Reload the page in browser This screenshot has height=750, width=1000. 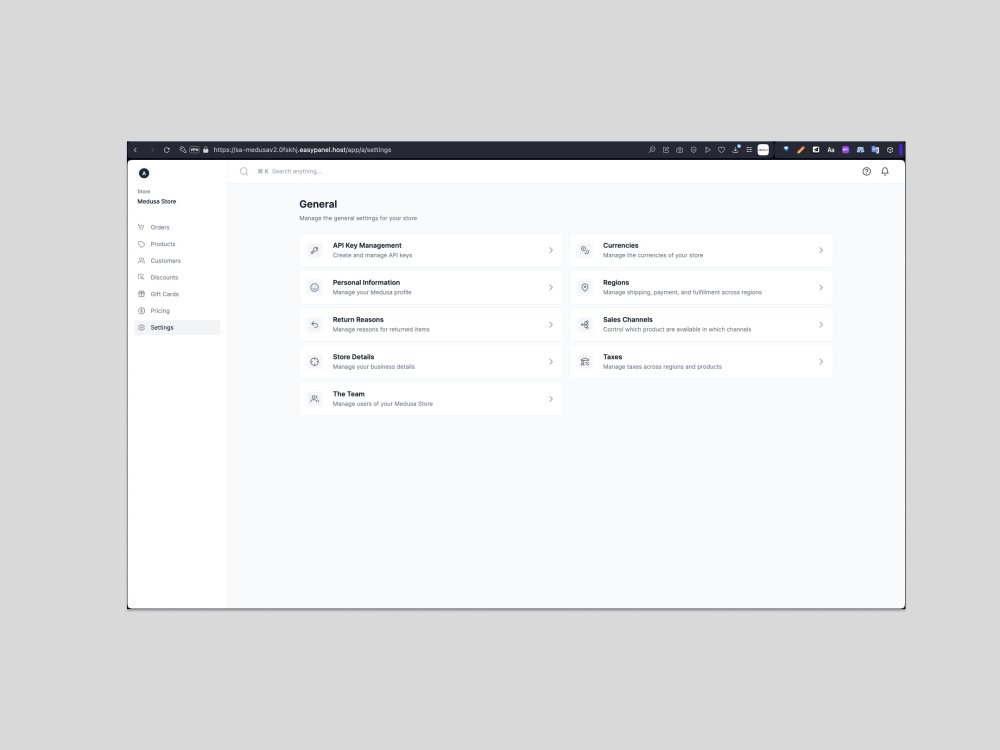pos(167,150)
